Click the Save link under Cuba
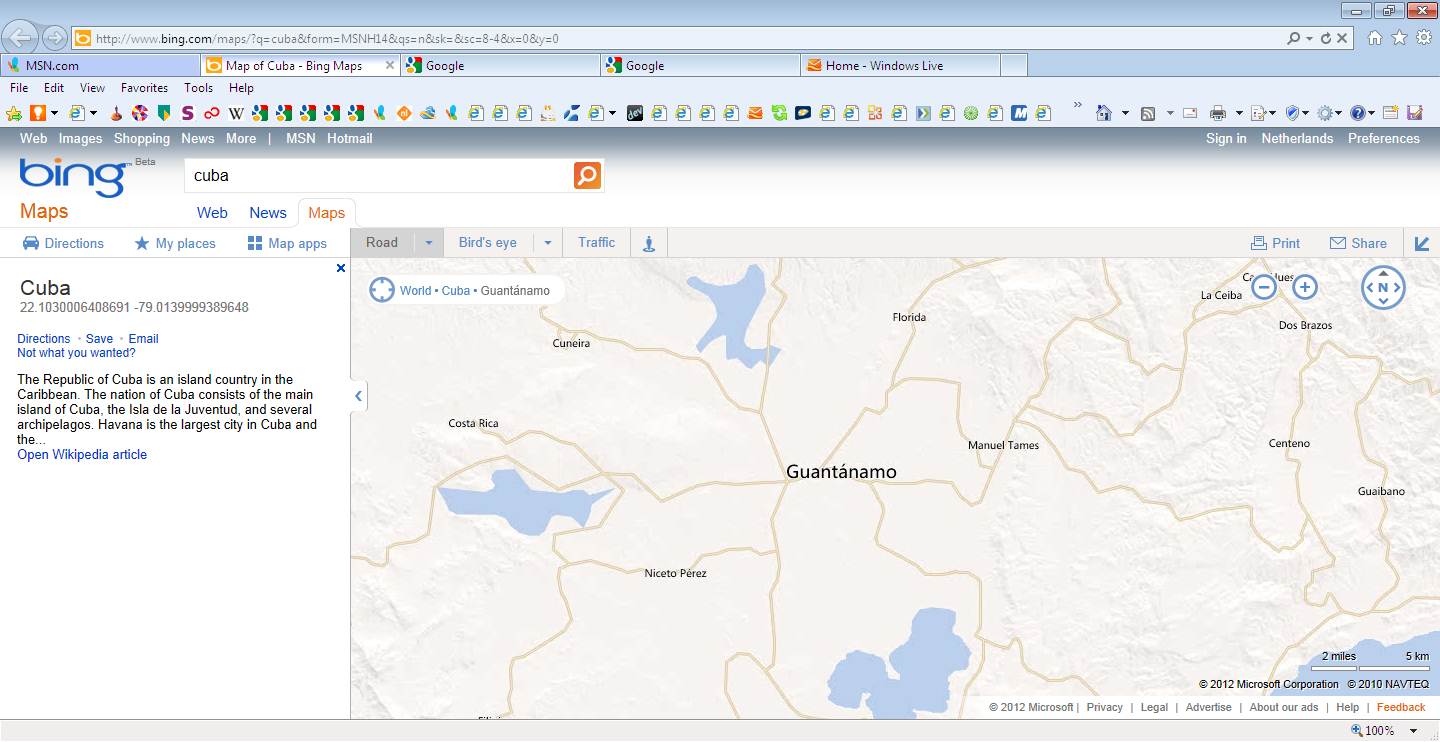Image resolution: width=1440 pixels, height=742 pixels. coord(99,339)
